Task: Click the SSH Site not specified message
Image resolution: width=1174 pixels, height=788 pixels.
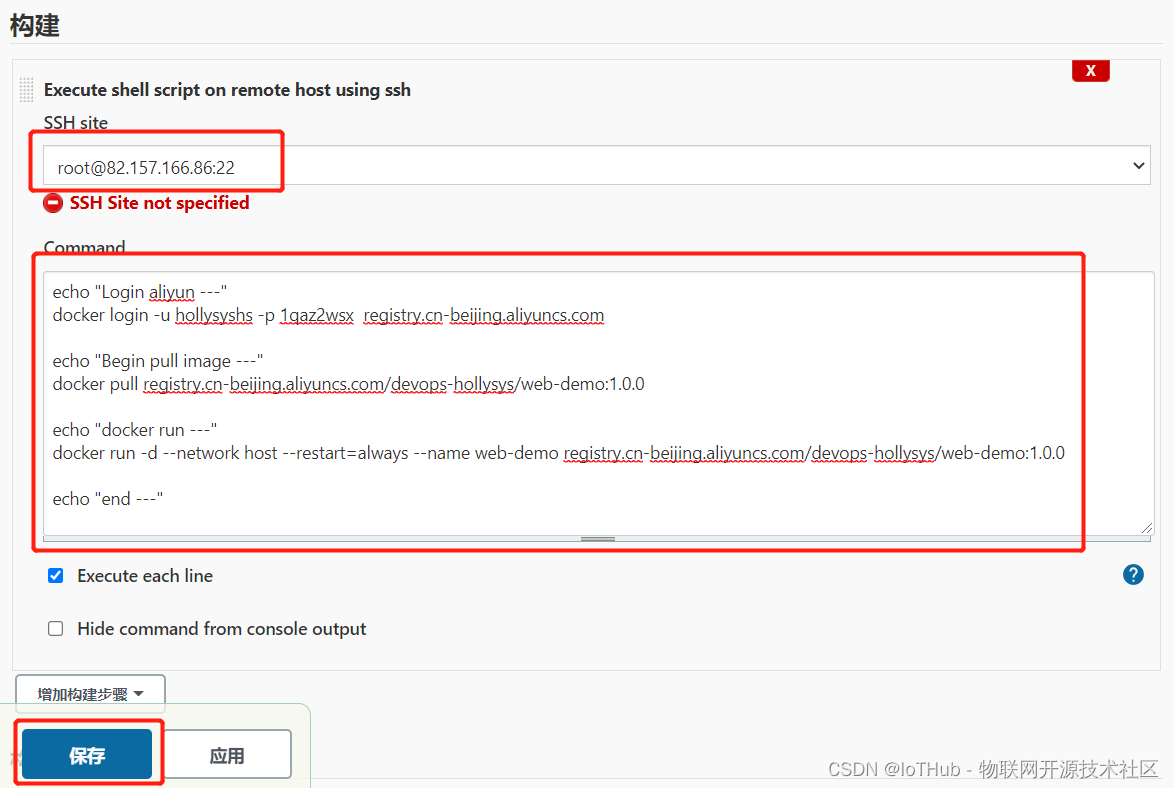Action: pos(159,203)
